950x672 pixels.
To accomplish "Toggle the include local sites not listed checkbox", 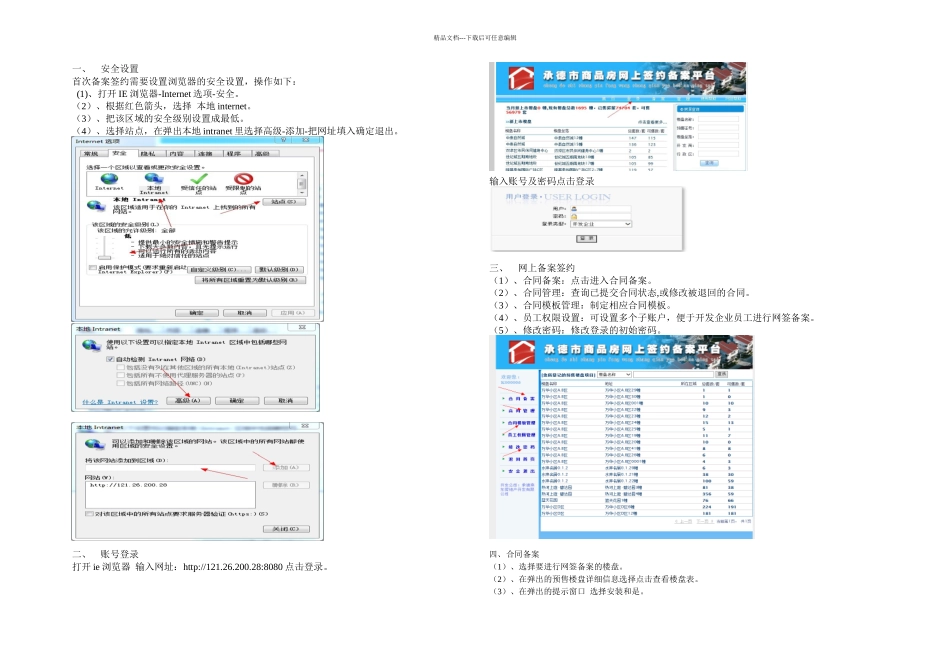I will [x=121, y=367].
